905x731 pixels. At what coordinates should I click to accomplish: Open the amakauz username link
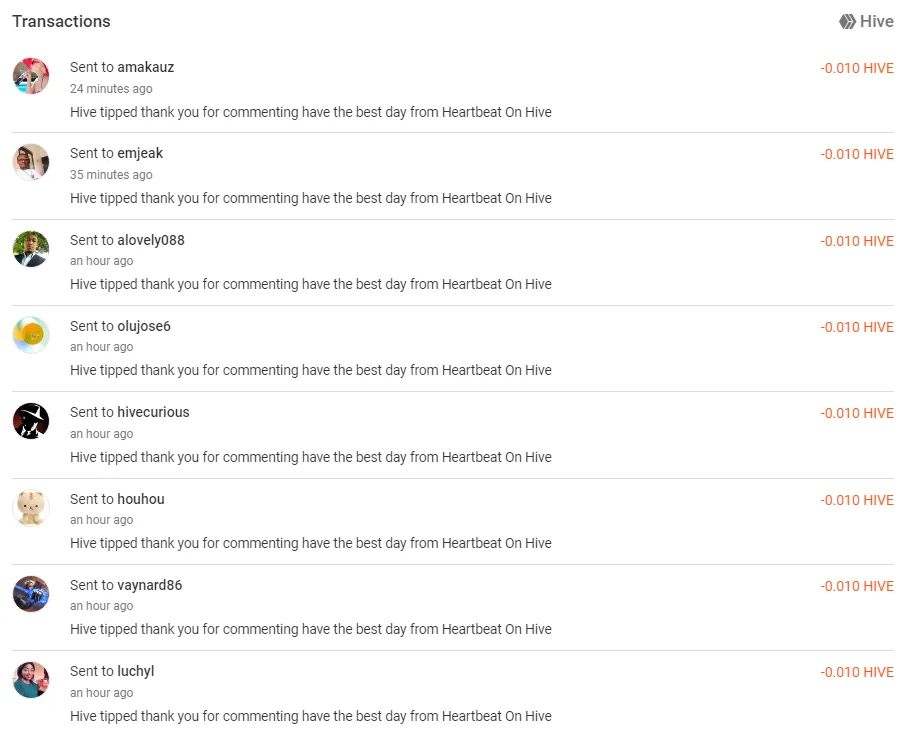146,67
